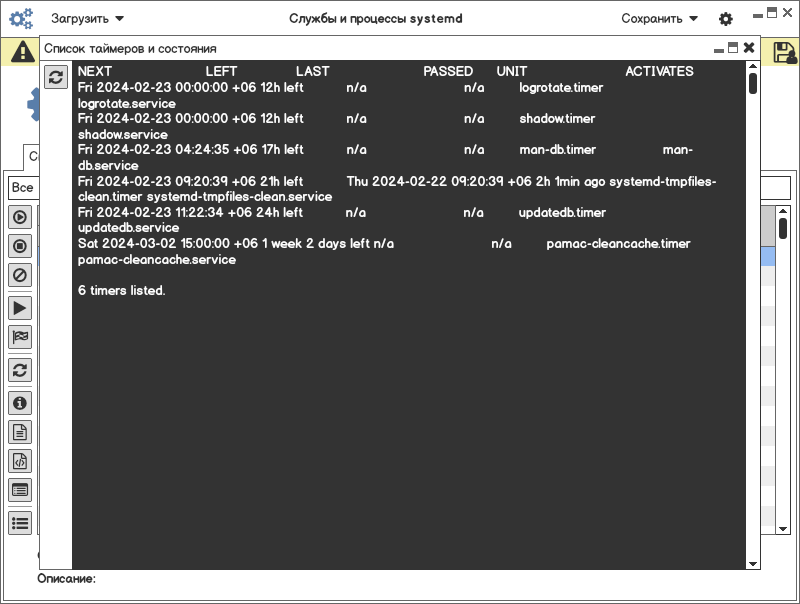Screen dimensions: 800x604
Task: Click the '6 timers listed.' text
Action: click(121, 291)
